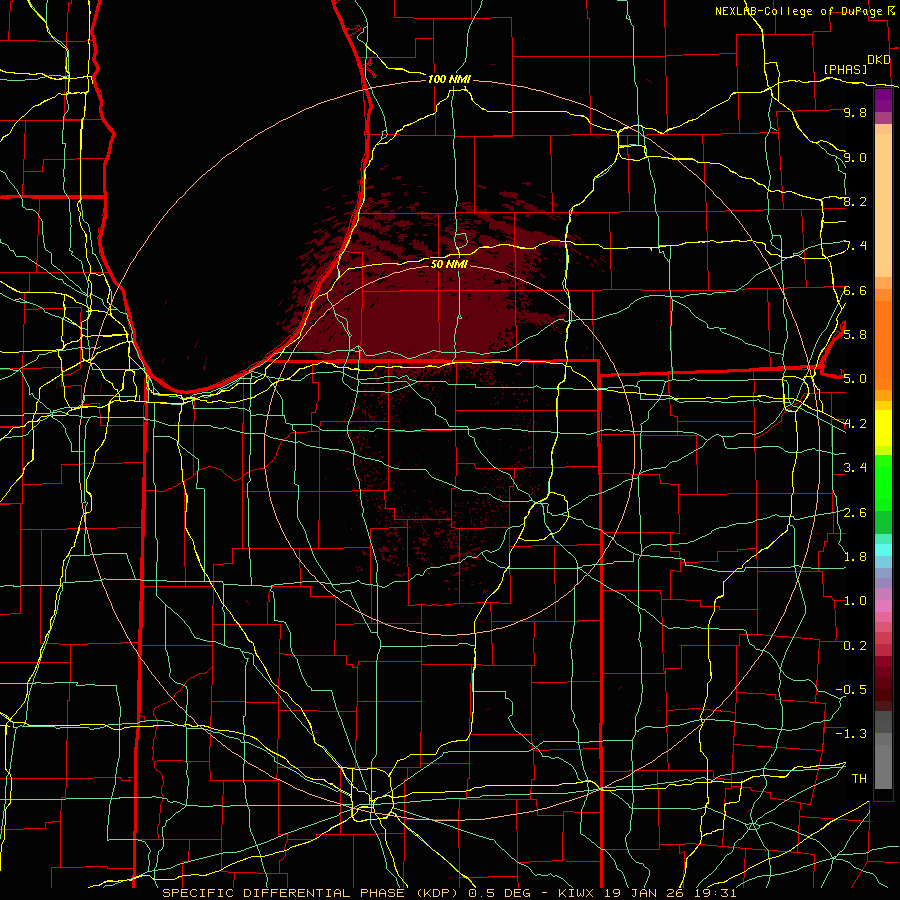Click the 1.8 scale value
Screen dimensions: 900x900
click(855, 556)
